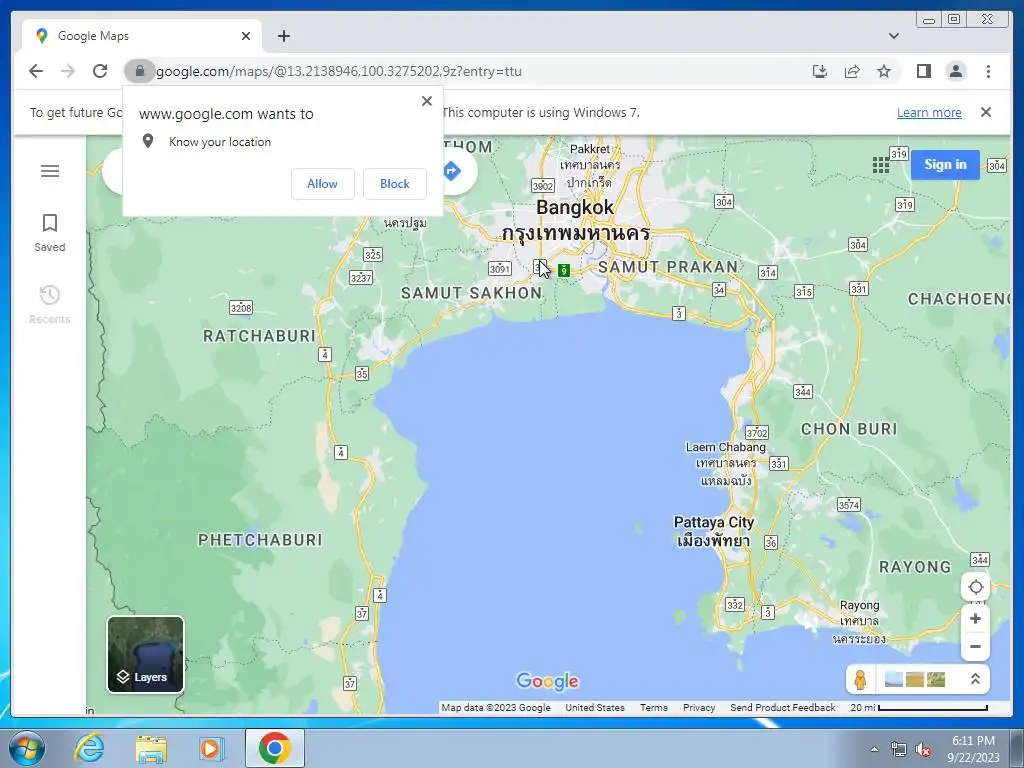Open Chrome side panel
Screen dimensions: 1024x768
point(923,71)
